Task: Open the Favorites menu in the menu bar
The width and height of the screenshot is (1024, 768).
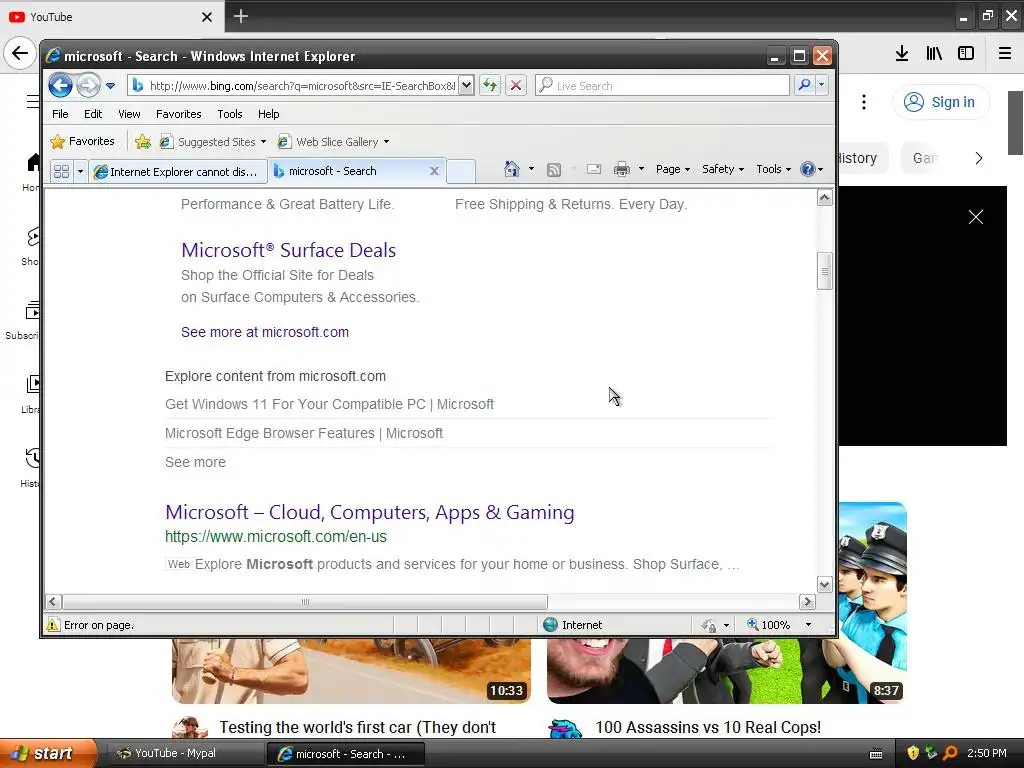Action: (178, 114)
